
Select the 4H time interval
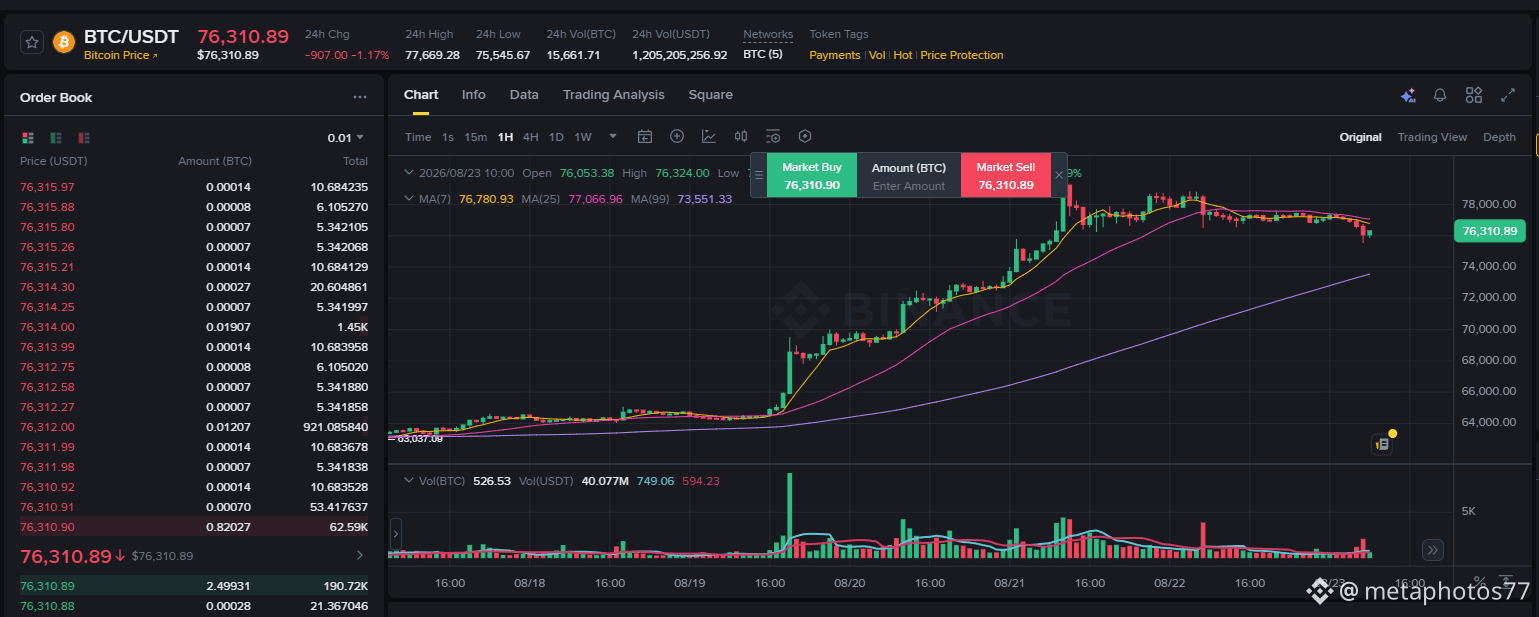click(531, 137)
